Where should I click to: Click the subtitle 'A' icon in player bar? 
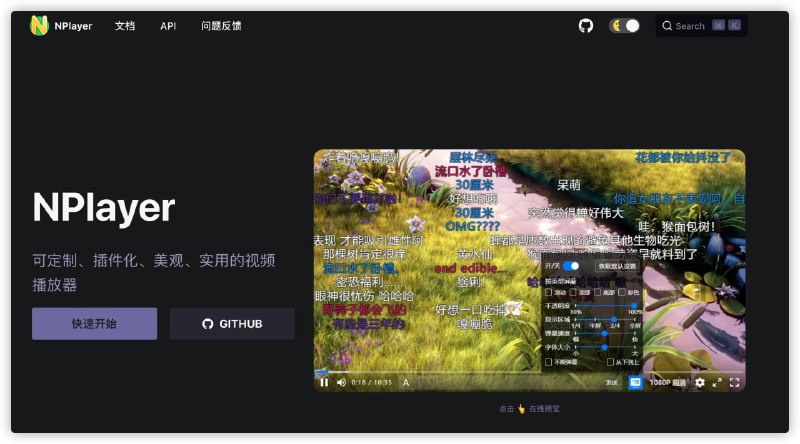(406, 382)
